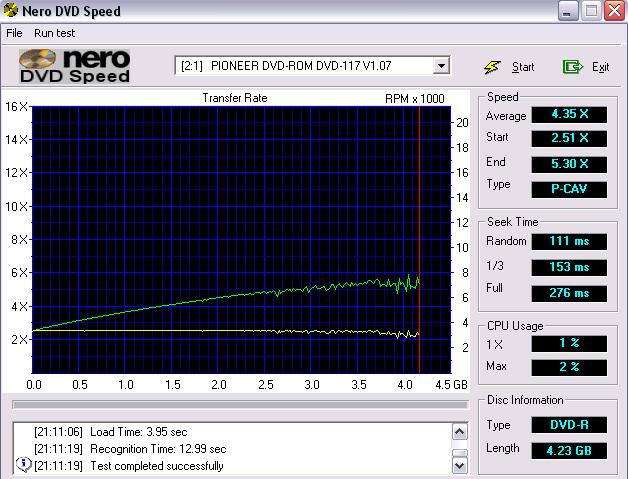This screenshot has height=479, width=628.
Task: Open the File menu
Action: 14,33
